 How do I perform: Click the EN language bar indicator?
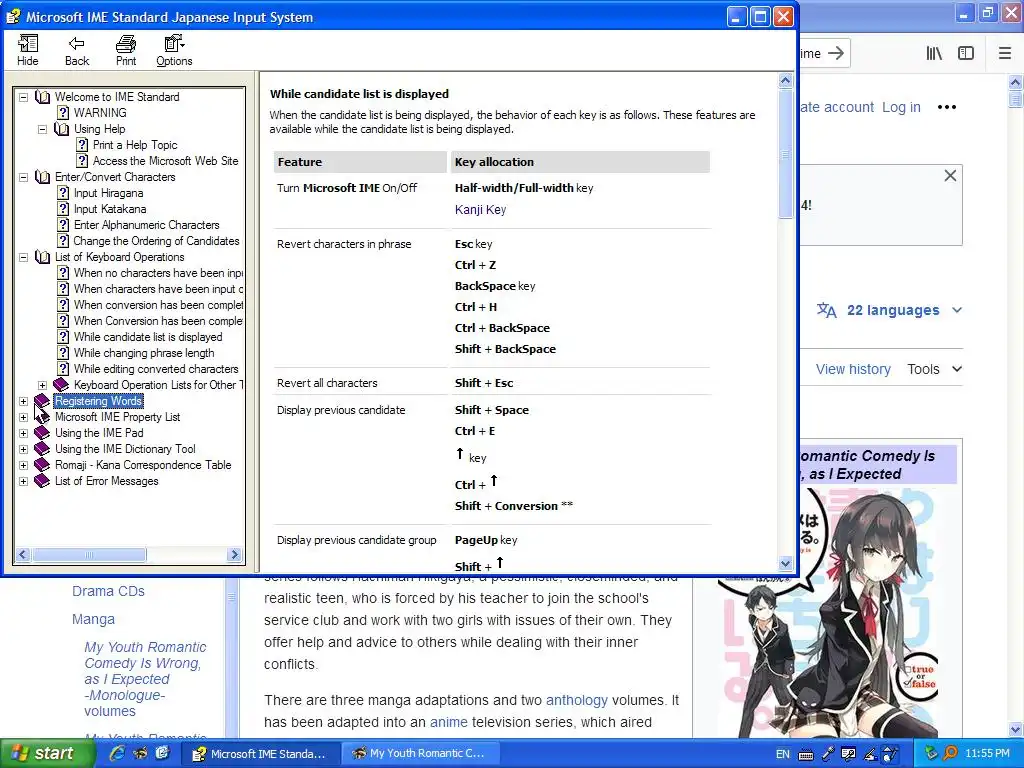[x=782, y=754]
